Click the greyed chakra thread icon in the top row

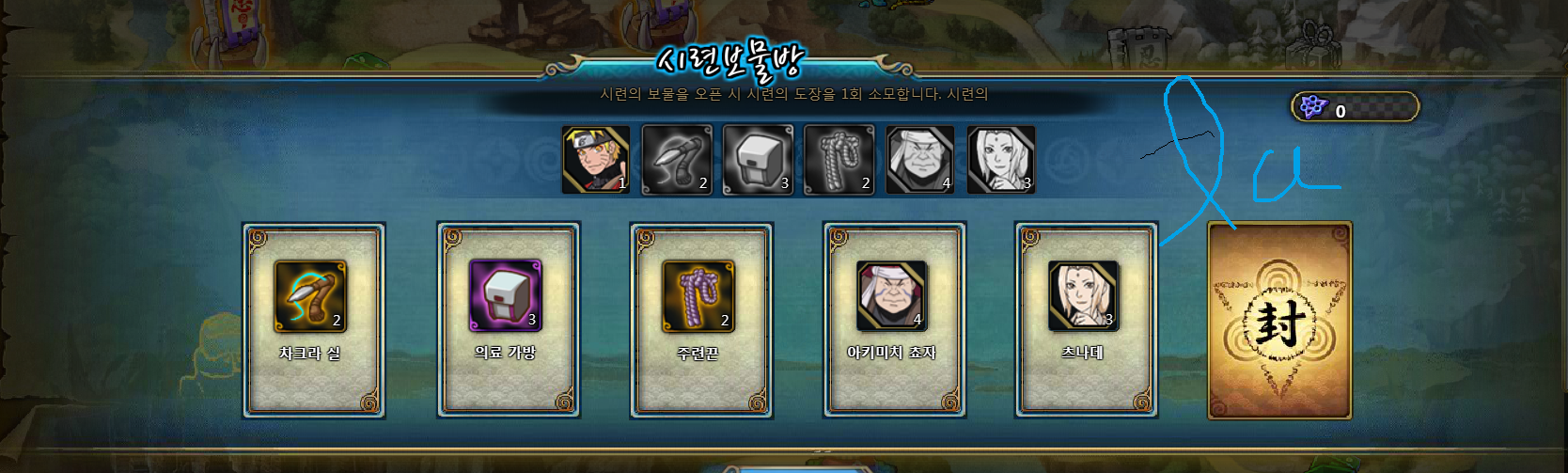(677, 160)
